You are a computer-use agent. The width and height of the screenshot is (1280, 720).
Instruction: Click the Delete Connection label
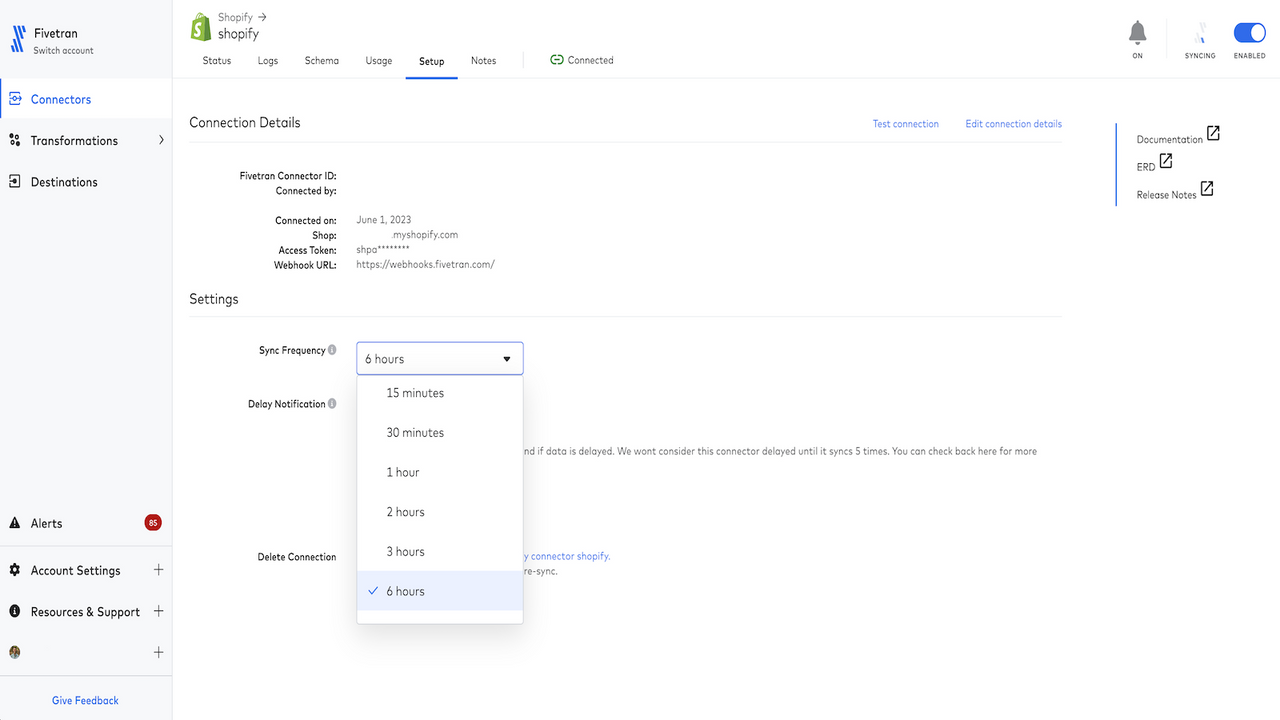pyautogui.click(x=297, y=557)
